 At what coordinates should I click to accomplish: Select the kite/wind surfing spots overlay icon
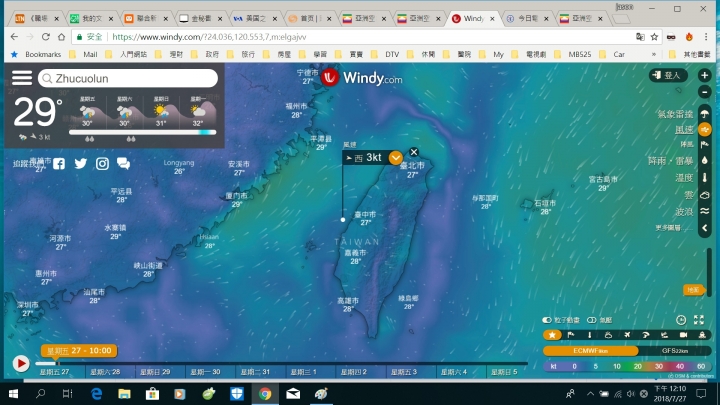click(664, 335)
